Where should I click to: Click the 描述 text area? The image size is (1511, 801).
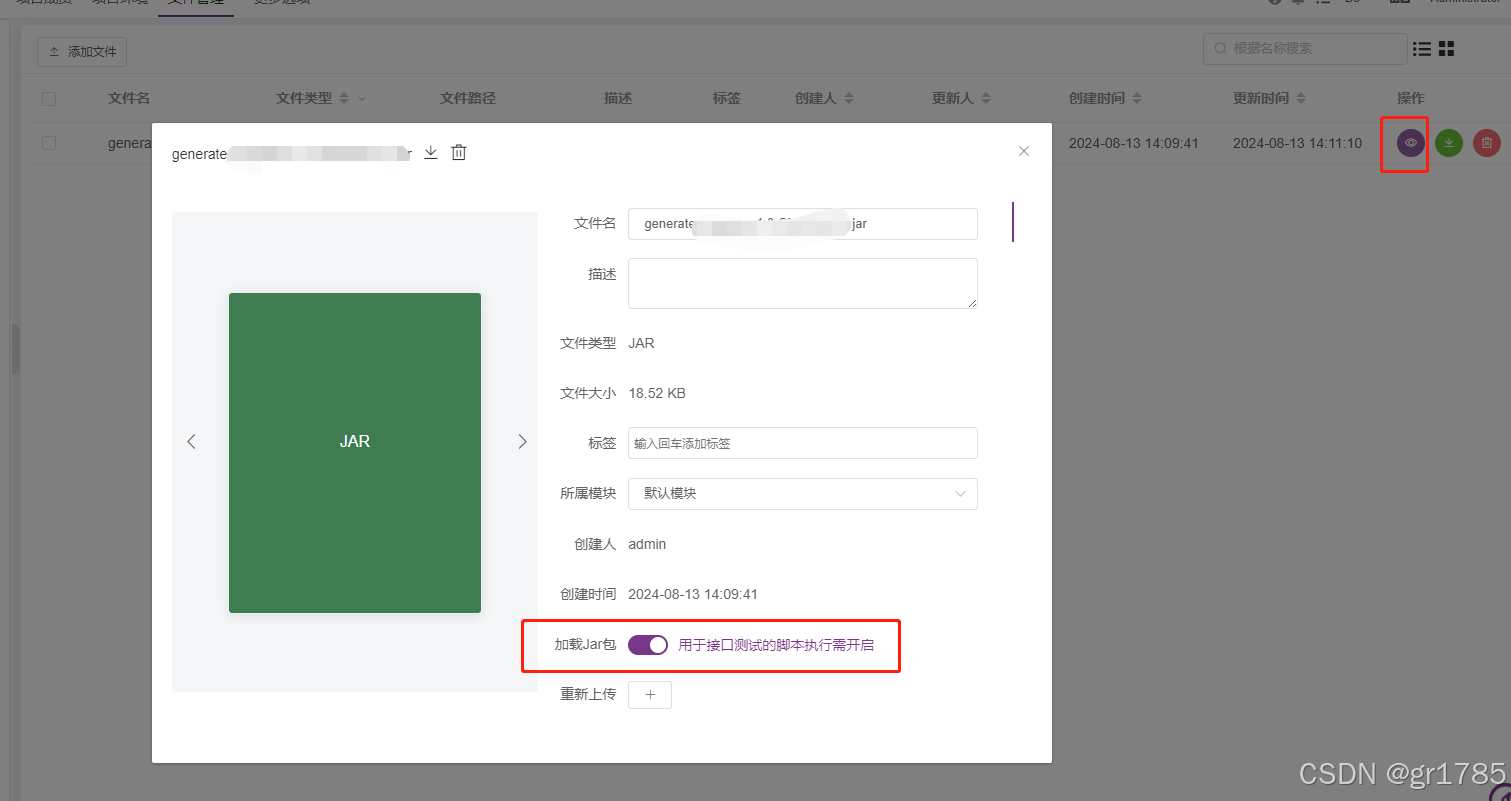click(x=803, y=283)
